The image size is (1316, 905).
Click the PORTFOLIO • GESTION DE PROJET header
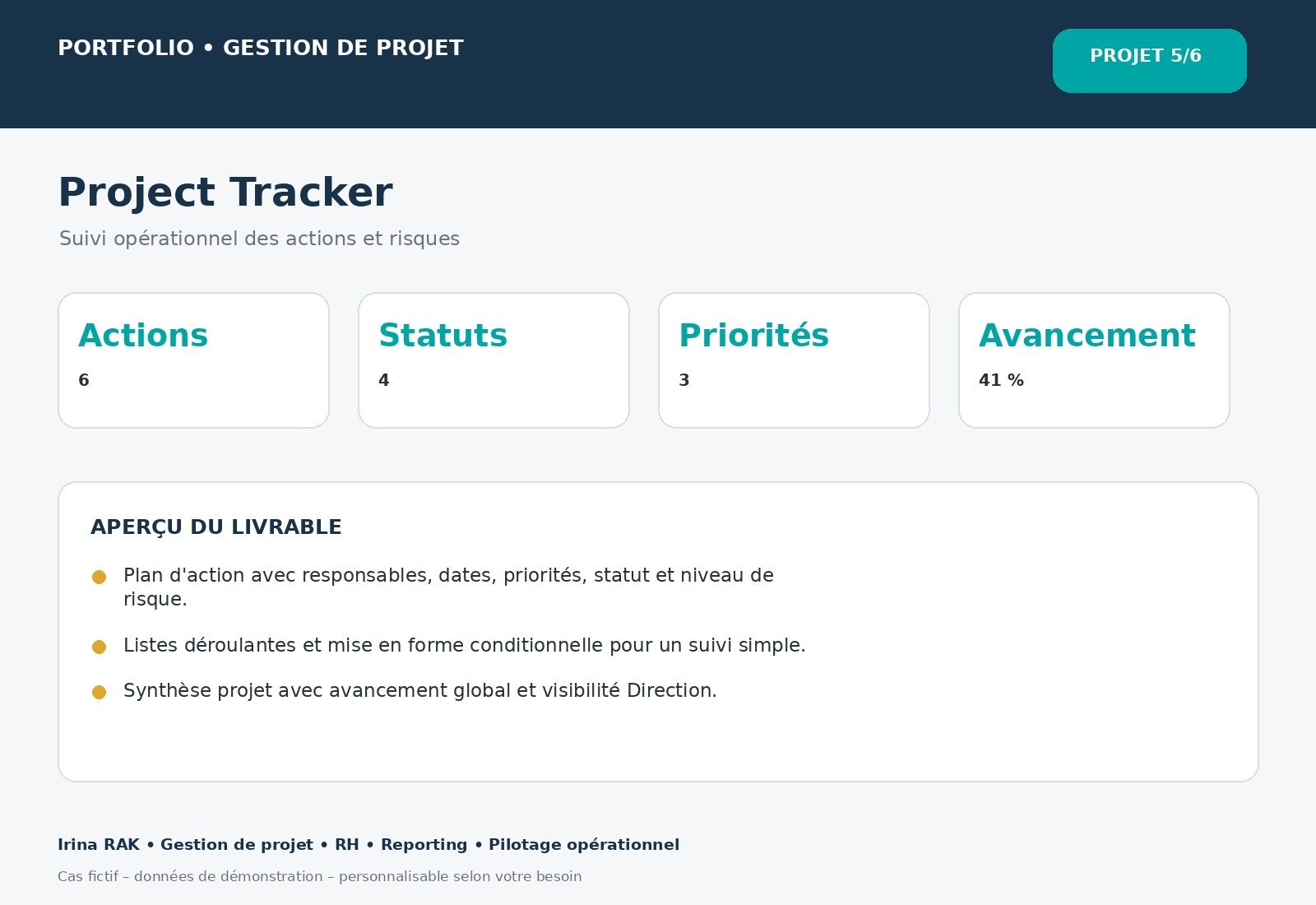[x=261, y=48]
